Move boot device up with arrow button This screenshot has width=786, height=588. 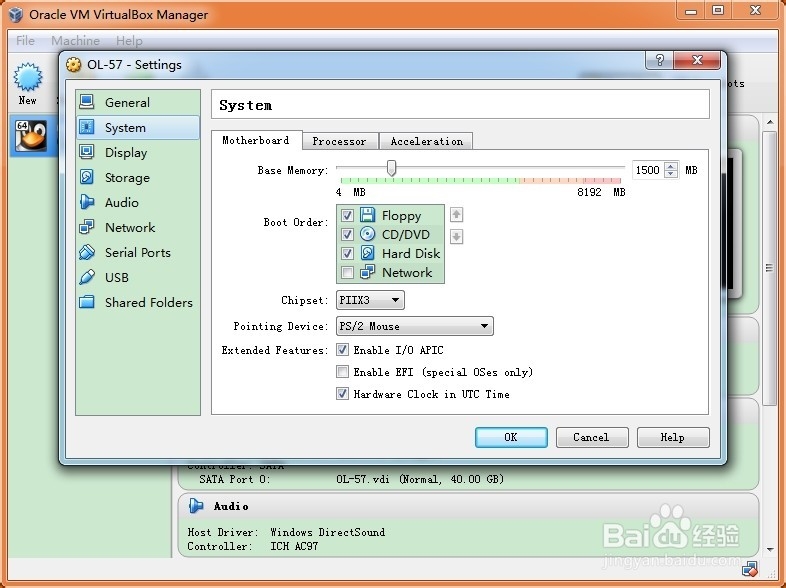(456, 215)
